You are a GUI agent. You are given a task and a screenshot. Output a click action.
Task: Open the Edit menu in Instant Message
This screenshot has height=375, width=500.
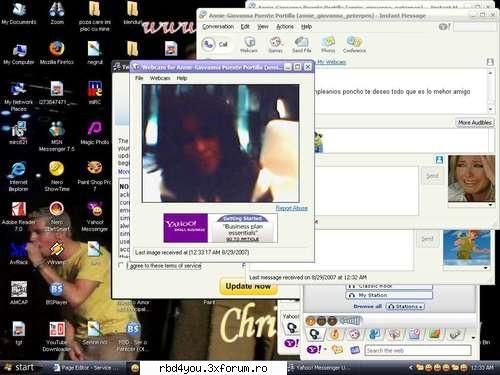(245, 27)
